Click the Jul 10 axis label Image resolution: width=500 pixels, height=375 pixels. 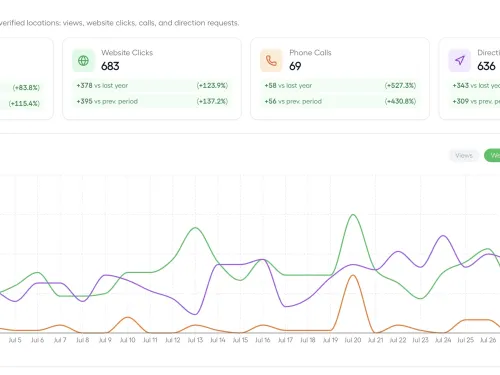[128, 340]
